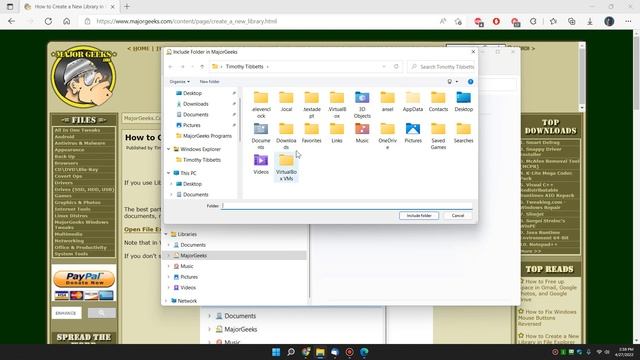This screenshot has width=640, height=360.
Task: Open taskbar Search icon
Action: [291, 352]
